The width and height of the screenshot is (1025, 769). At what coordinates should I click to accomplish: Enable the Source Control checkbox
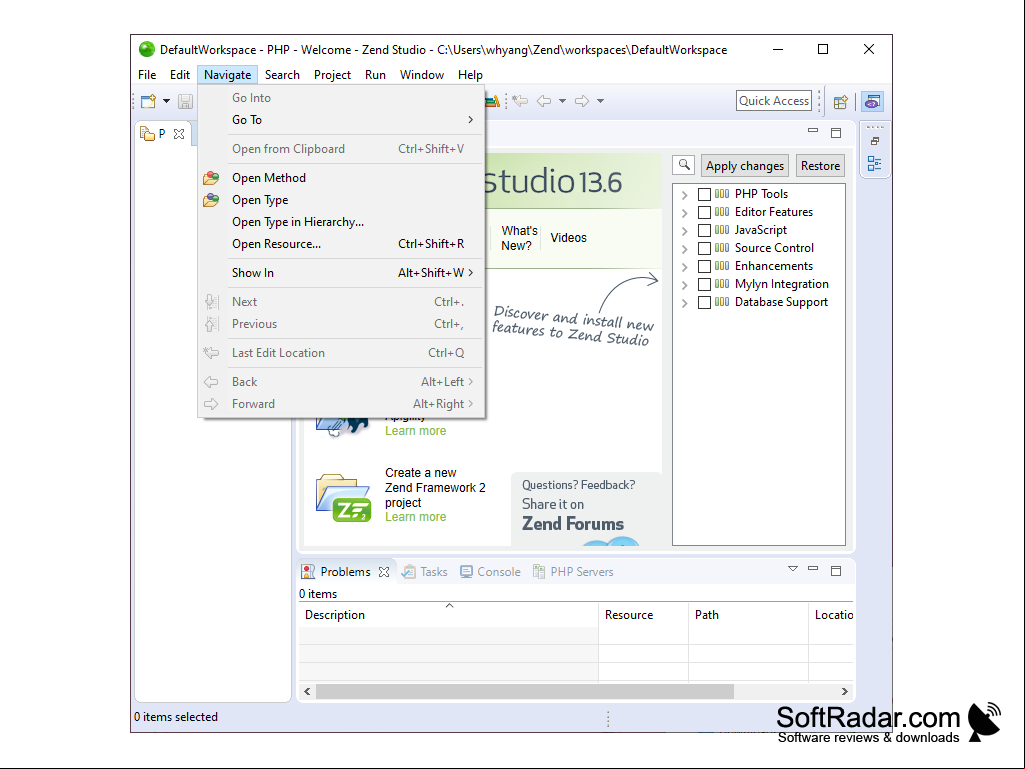pos(704,248)
